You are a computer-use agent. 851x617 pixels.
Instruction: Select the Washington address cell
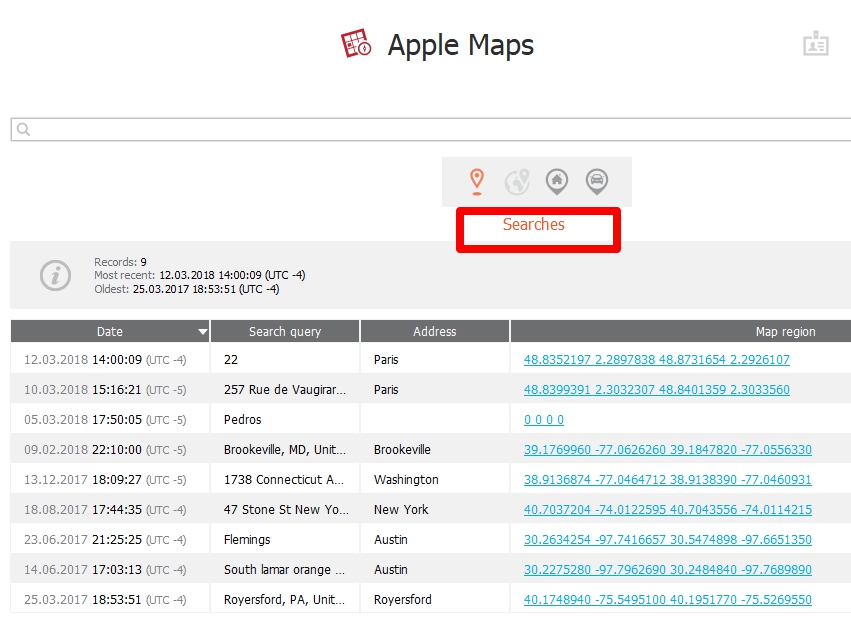[435, 479]
